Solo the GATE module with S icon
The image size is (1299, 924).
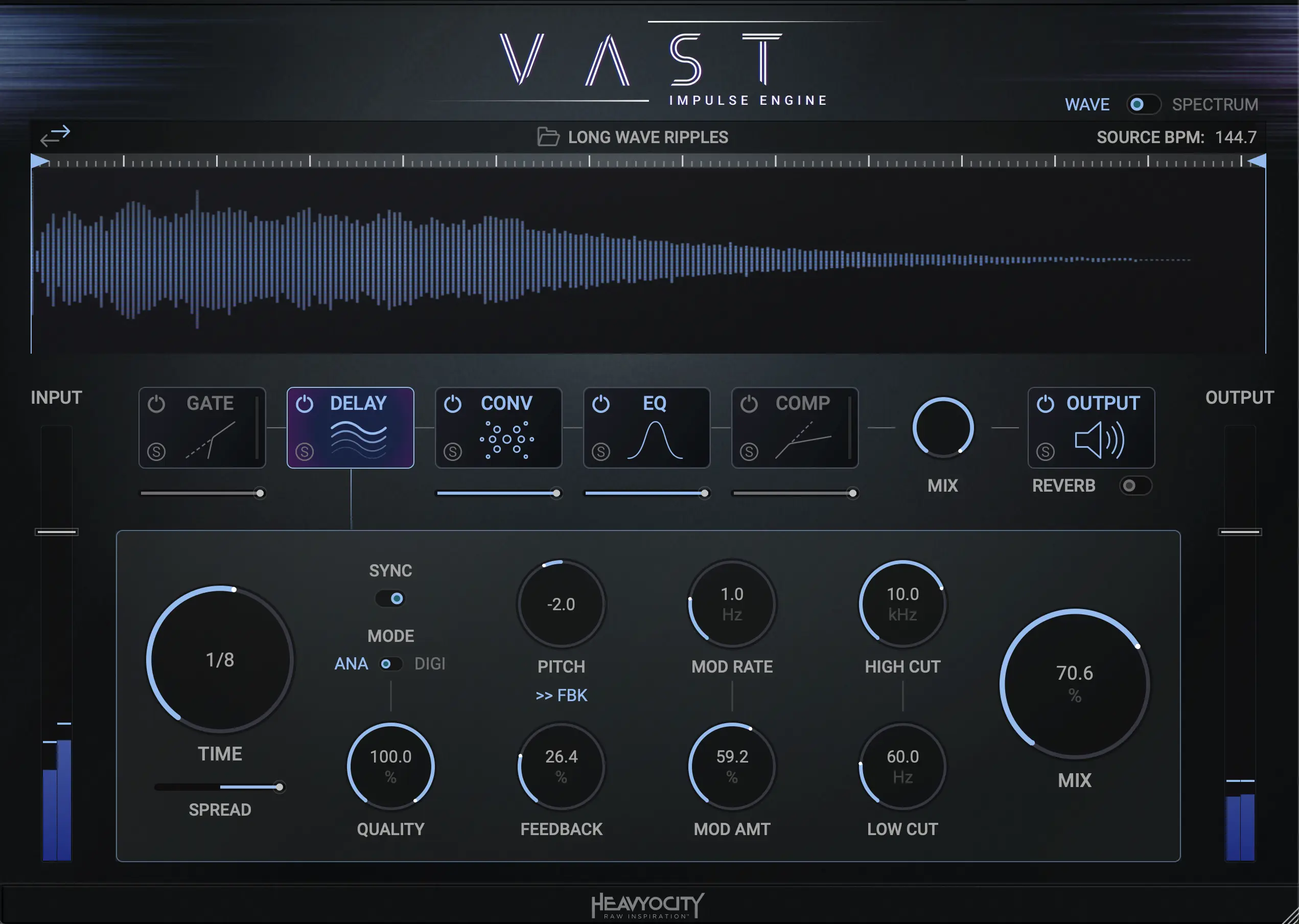156,452
